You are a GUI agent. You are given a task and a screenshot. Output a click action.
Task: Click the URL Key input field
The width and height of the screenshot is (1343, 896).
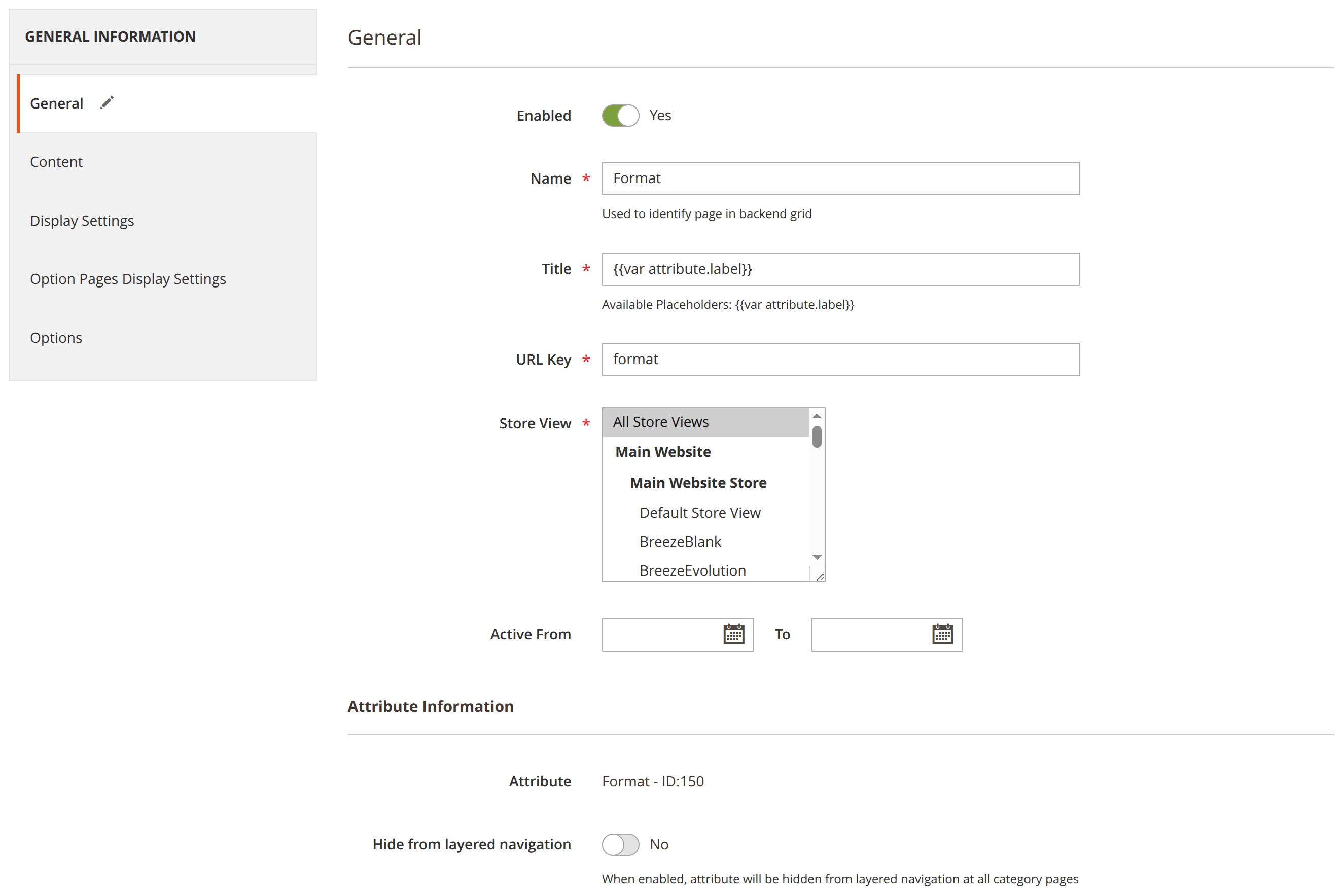coord(840,360)
